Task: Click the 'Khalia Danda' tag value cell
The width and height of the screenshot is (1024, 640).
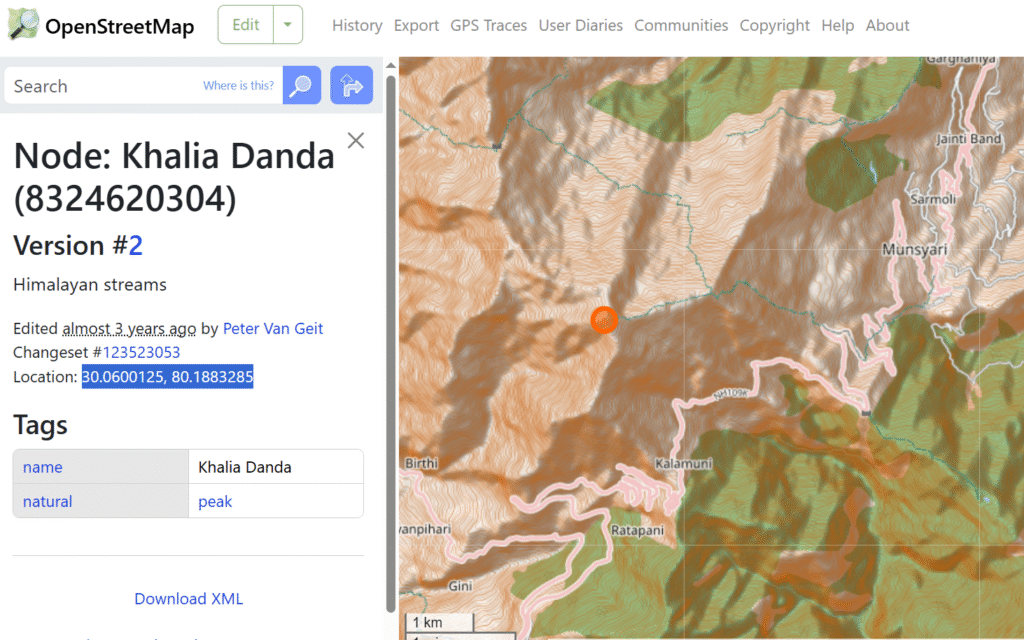Action: click(x=276, y=467)
